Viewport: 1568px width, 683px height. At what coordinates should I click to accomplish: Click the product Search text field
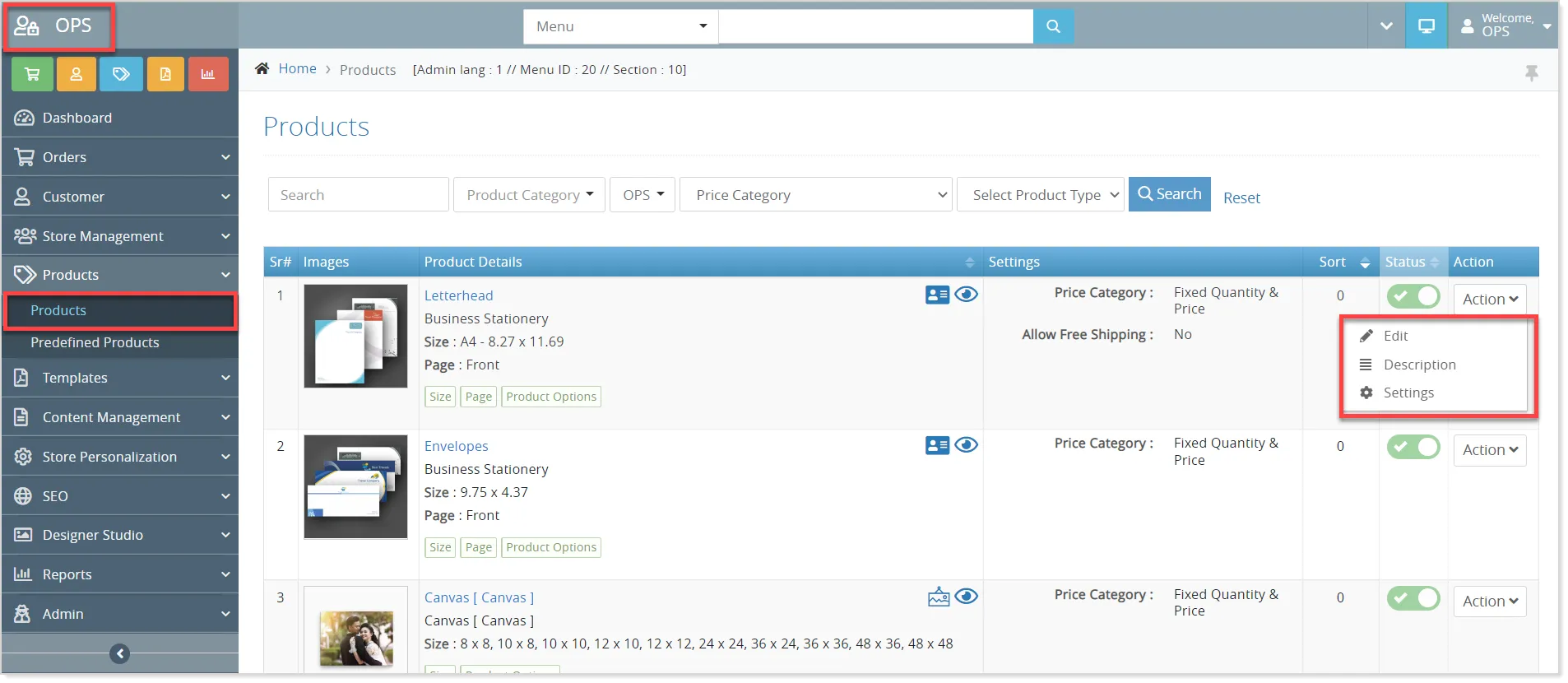point(358,195)
